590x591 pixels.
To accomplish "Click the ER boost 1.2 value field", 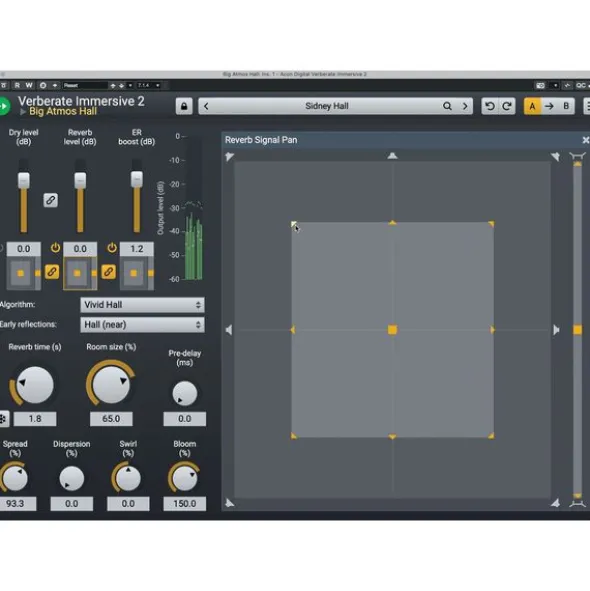I will 136,249.
